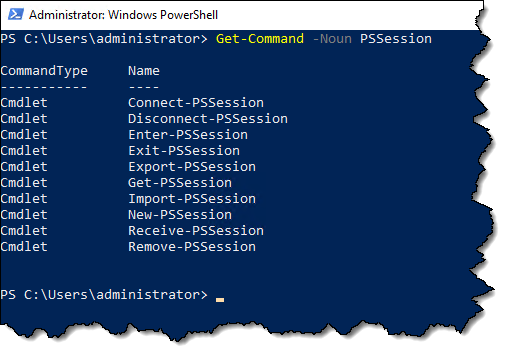Select the Connect-PSSession entry
This screenshot has width=510, height=360.
[x=196, y=103]
